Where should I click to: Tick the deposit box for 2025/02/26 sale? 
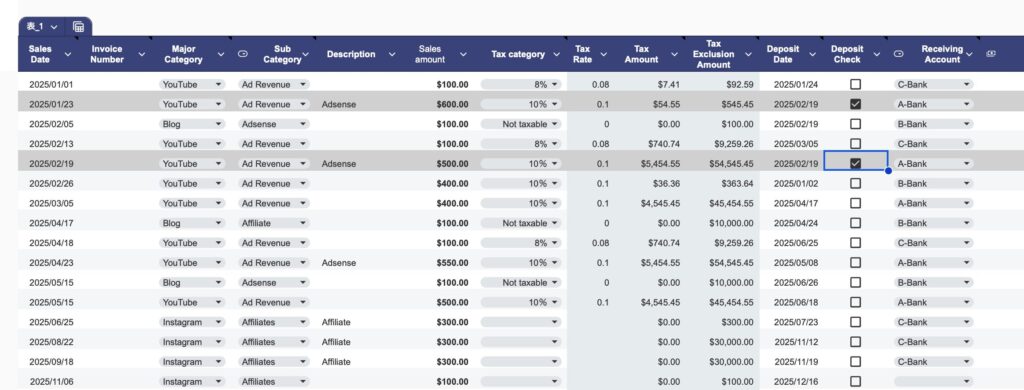tap(855, 184)
